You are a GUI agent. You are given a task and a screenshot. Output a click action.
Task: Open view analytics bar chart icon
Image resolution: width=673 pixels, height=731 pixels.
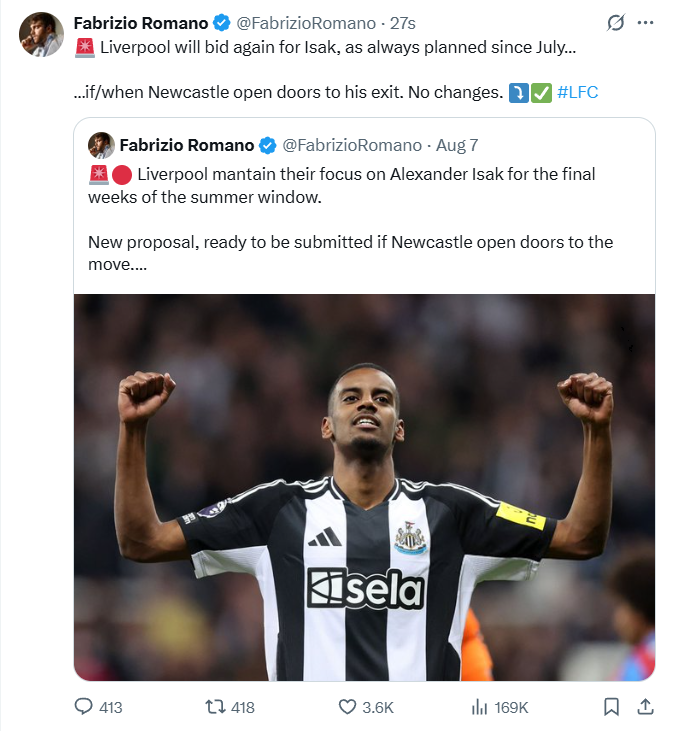479,706
